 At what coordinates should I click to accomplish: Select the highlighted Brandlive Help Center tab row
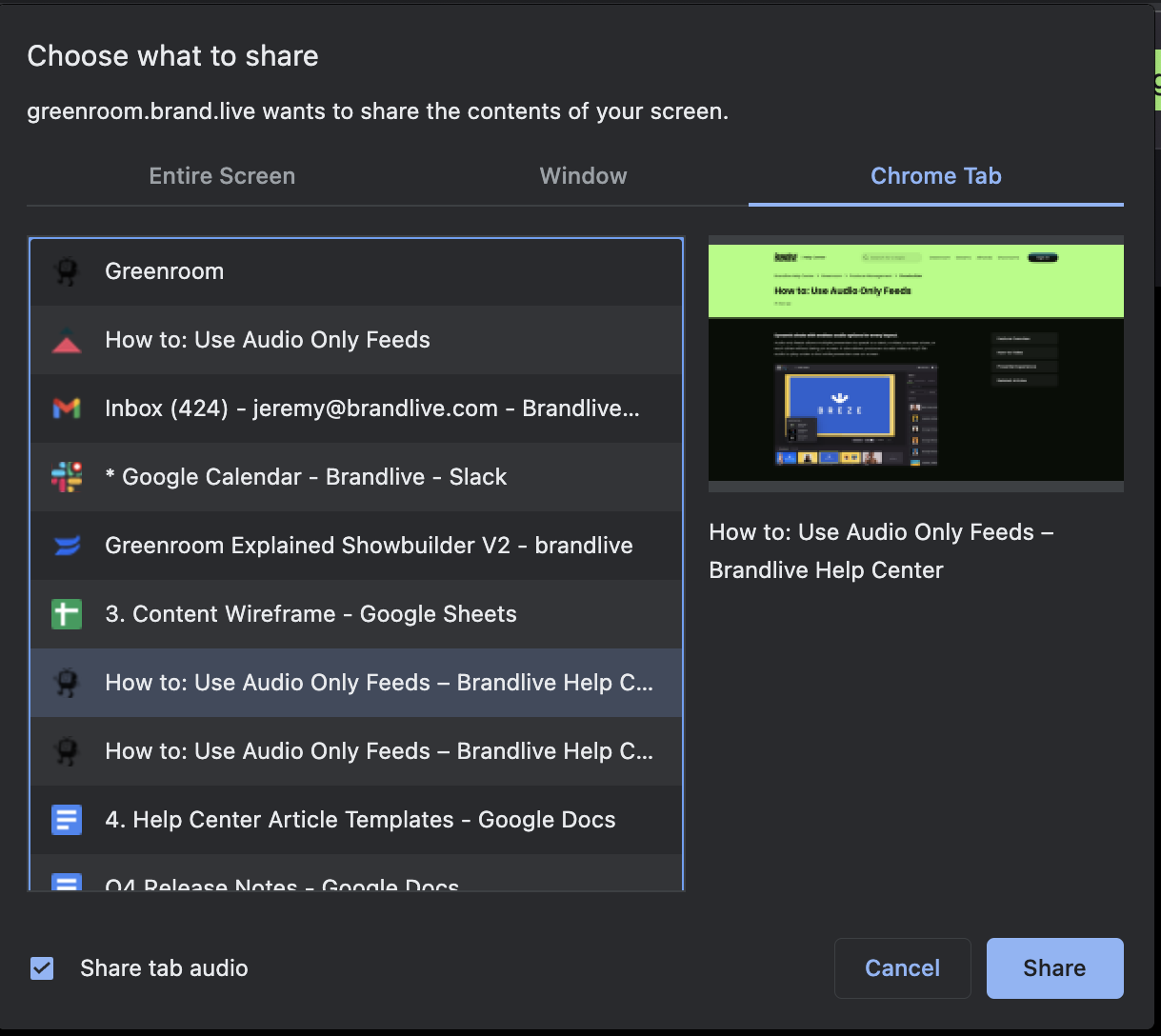point(356,683)
